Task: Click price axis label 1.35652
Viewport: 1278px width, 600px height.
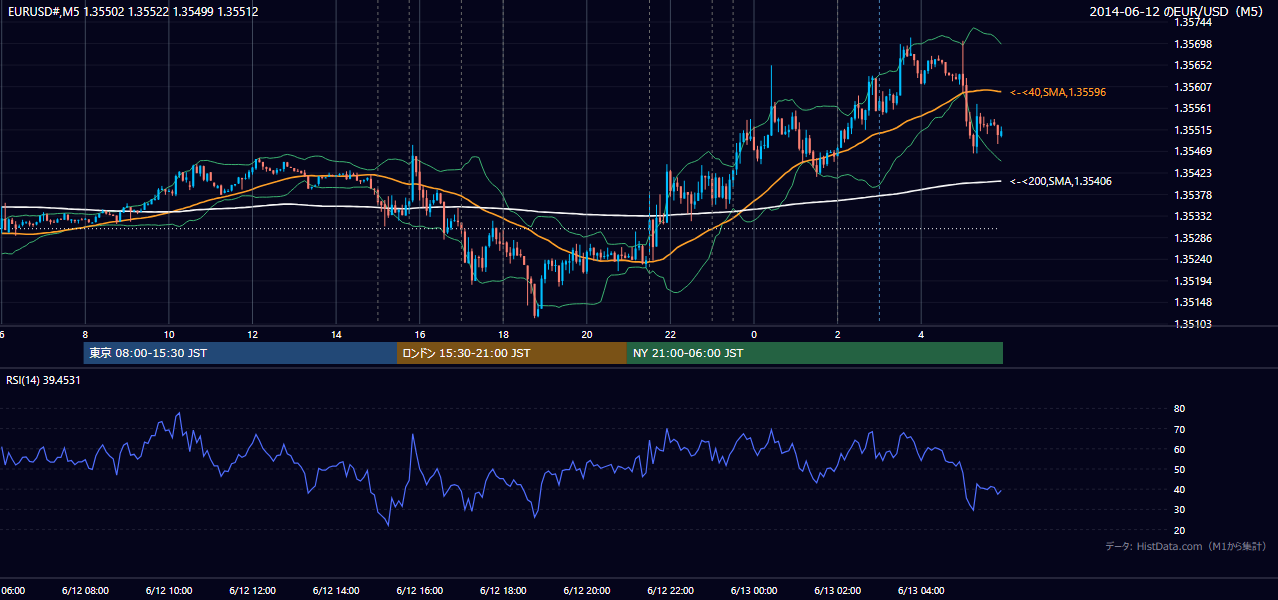Action: click(x=1193, y=65)
